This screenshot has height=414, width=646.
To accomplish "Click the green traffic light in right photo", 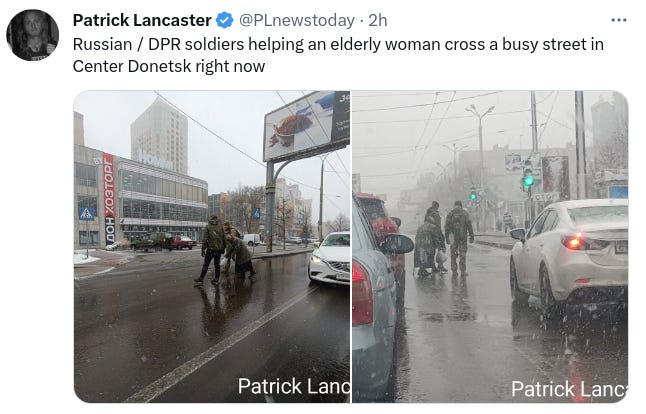I will point(528,180).
